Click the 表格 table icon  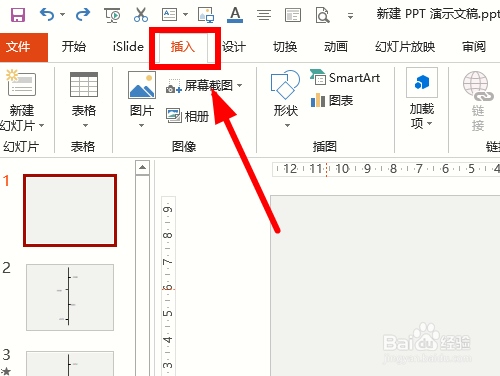[x=84, y=85]
